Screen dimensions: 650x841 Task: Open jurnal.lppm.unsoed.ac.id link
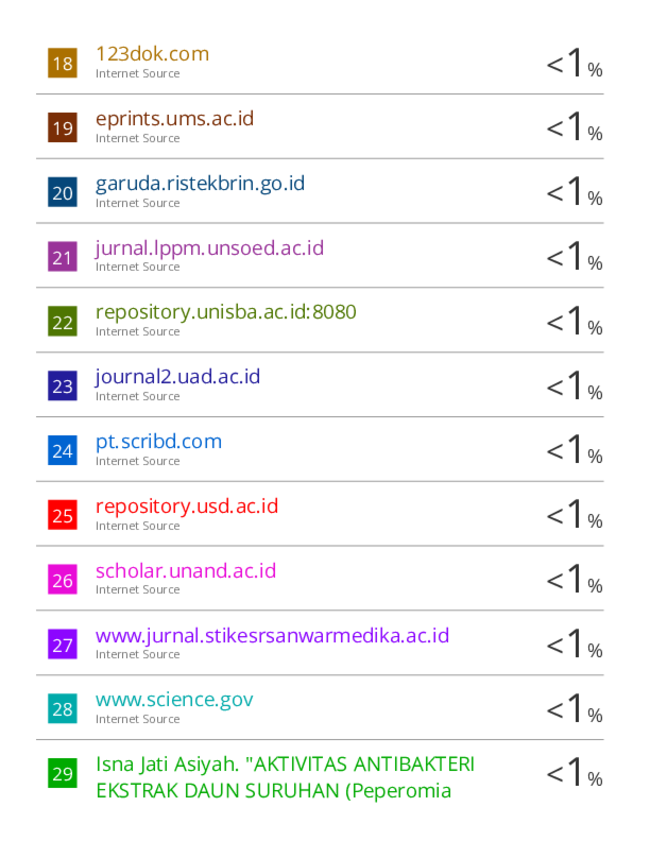(210, 248)
